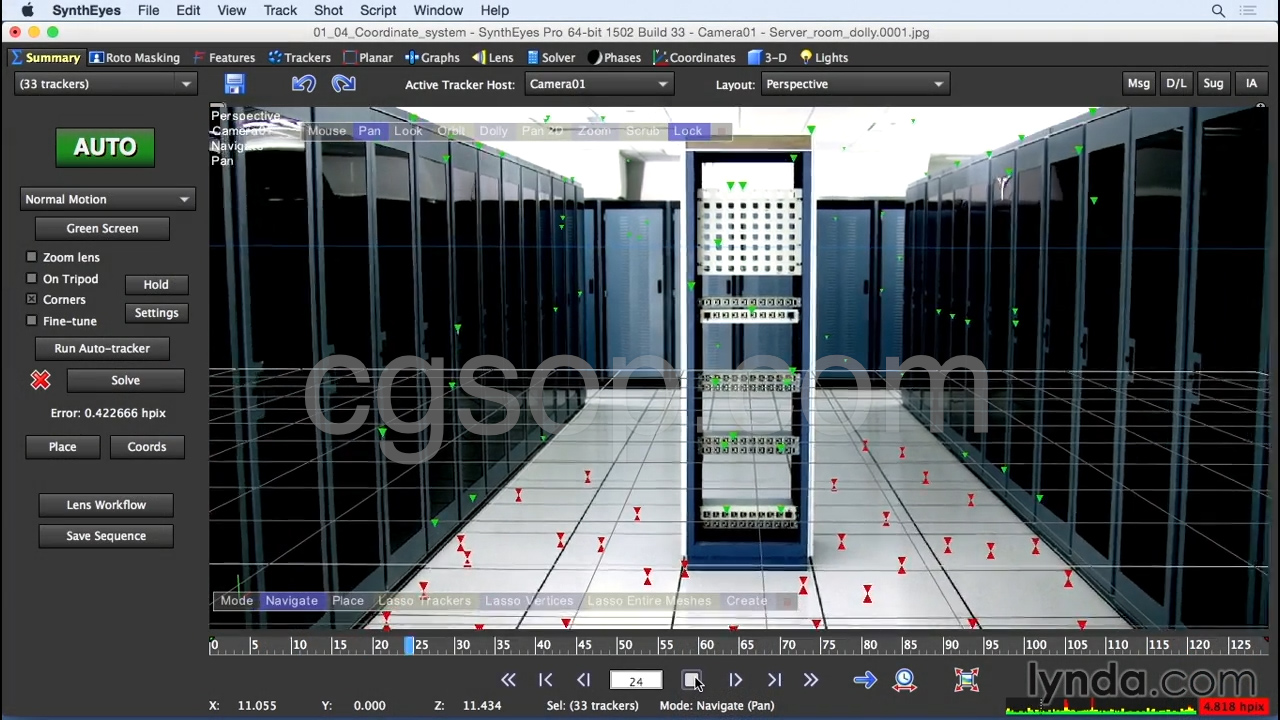Toggle the Hold button
This screenshot has width=1280, height=720.
(156, 284)
